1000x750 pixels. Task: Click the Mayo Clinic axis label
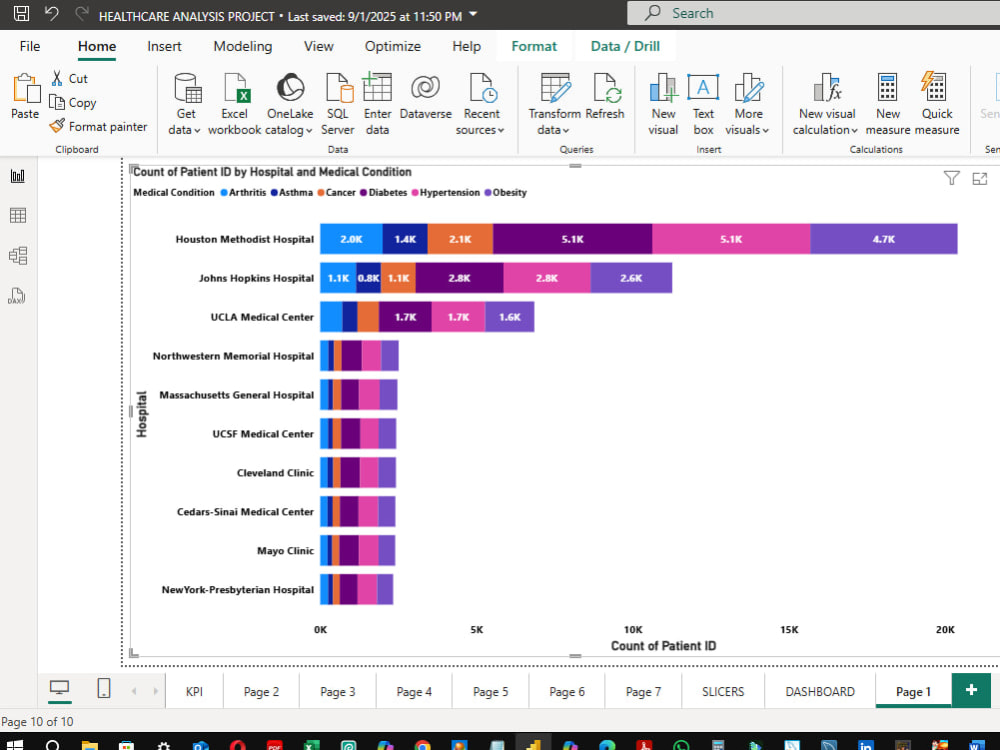tap(285, 550)
